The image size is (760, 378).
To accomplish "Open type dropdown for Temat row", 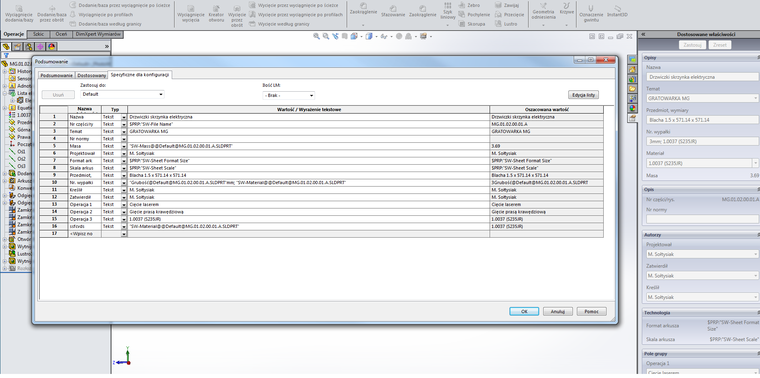I will 124,132.
